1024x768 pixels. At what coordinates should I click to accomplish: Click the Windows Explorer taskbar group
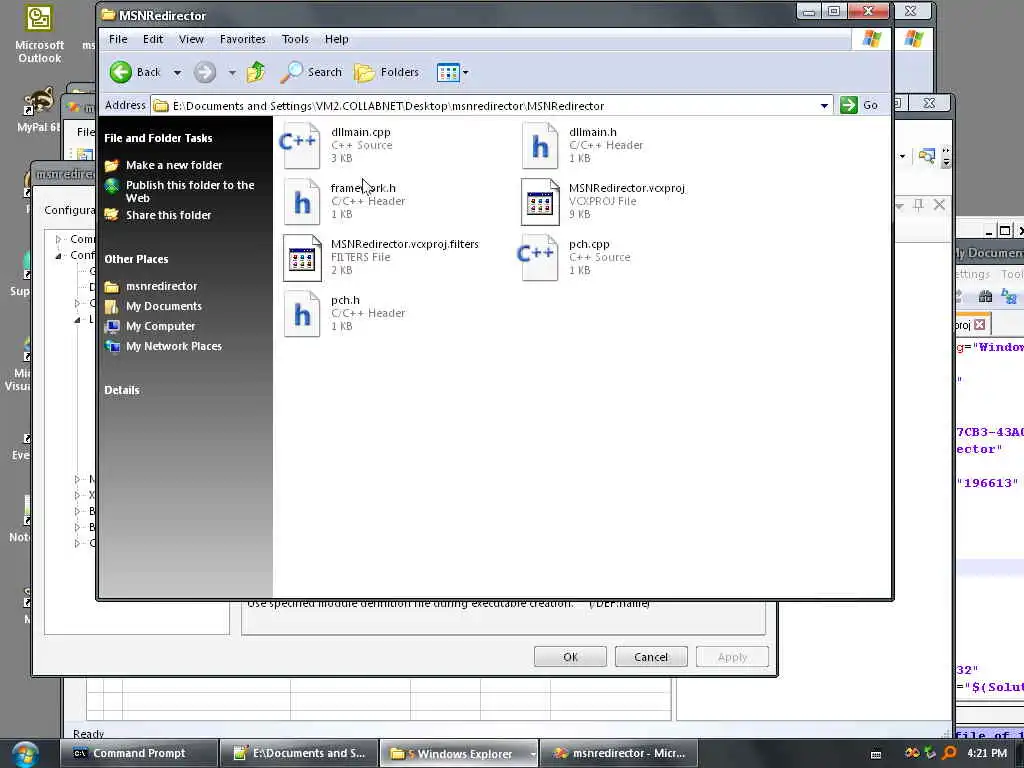point(458,754)
